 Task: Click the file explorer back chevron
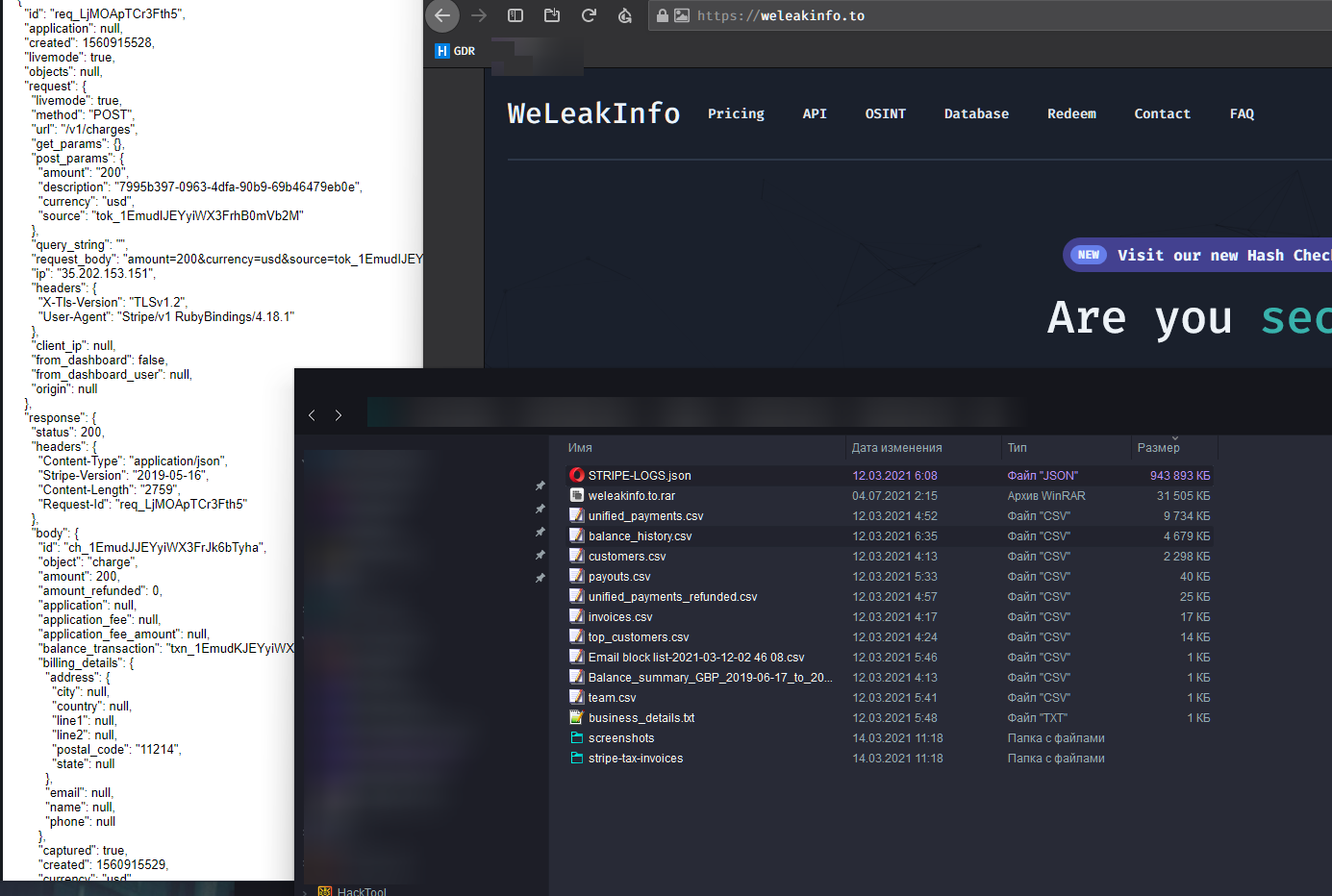312,415
